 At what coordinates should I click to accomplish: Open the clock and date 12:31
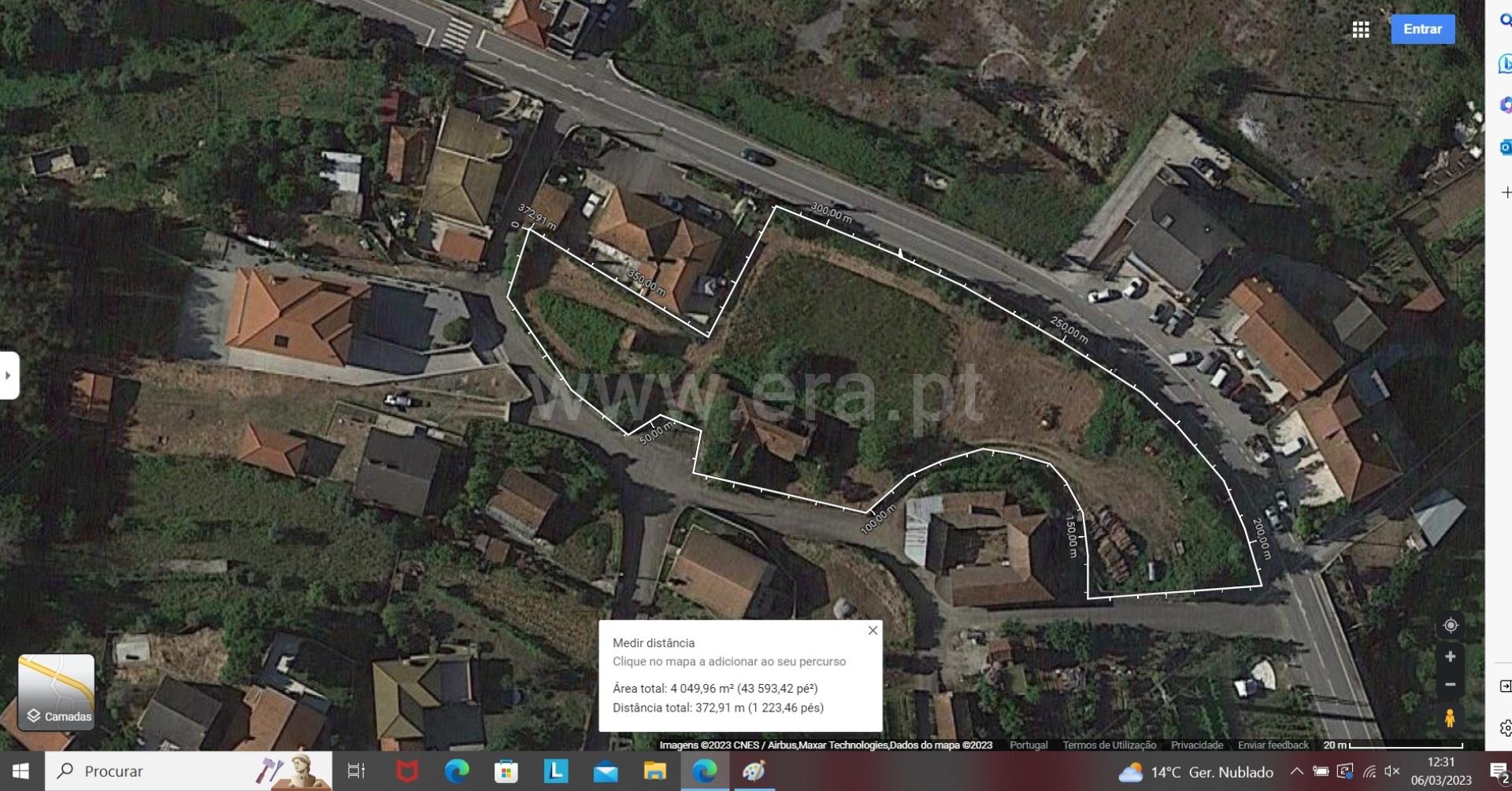click(x=1441, y=771)
